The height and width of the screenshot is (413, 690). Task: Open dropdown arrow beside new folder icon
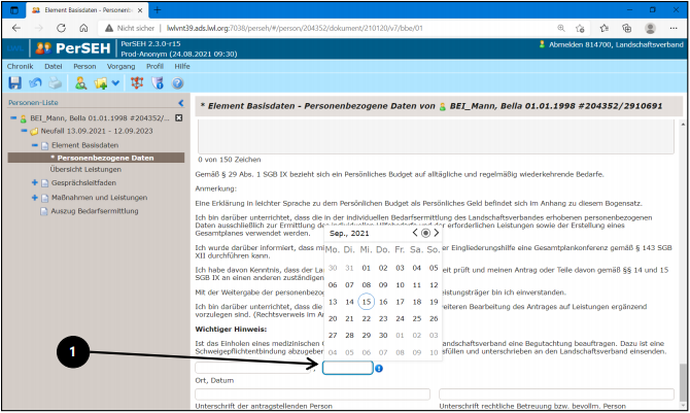[x=115, y=83]
